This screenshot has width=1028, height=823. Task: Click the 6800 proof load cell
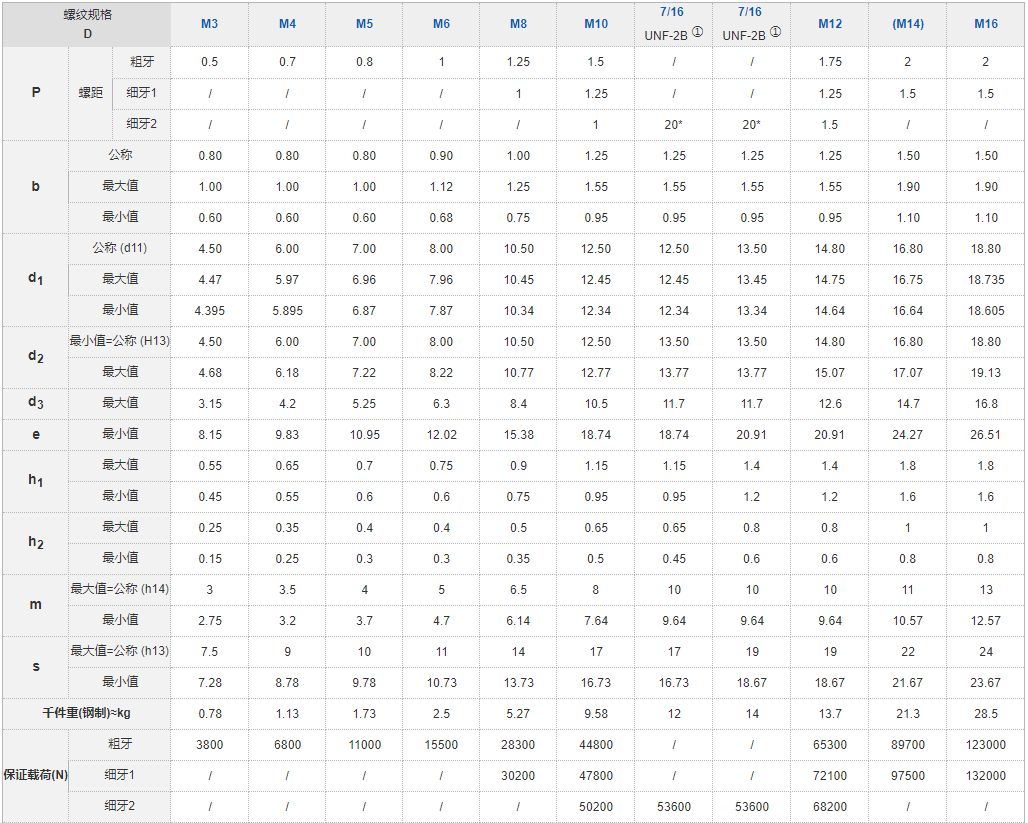coord(287,745)
